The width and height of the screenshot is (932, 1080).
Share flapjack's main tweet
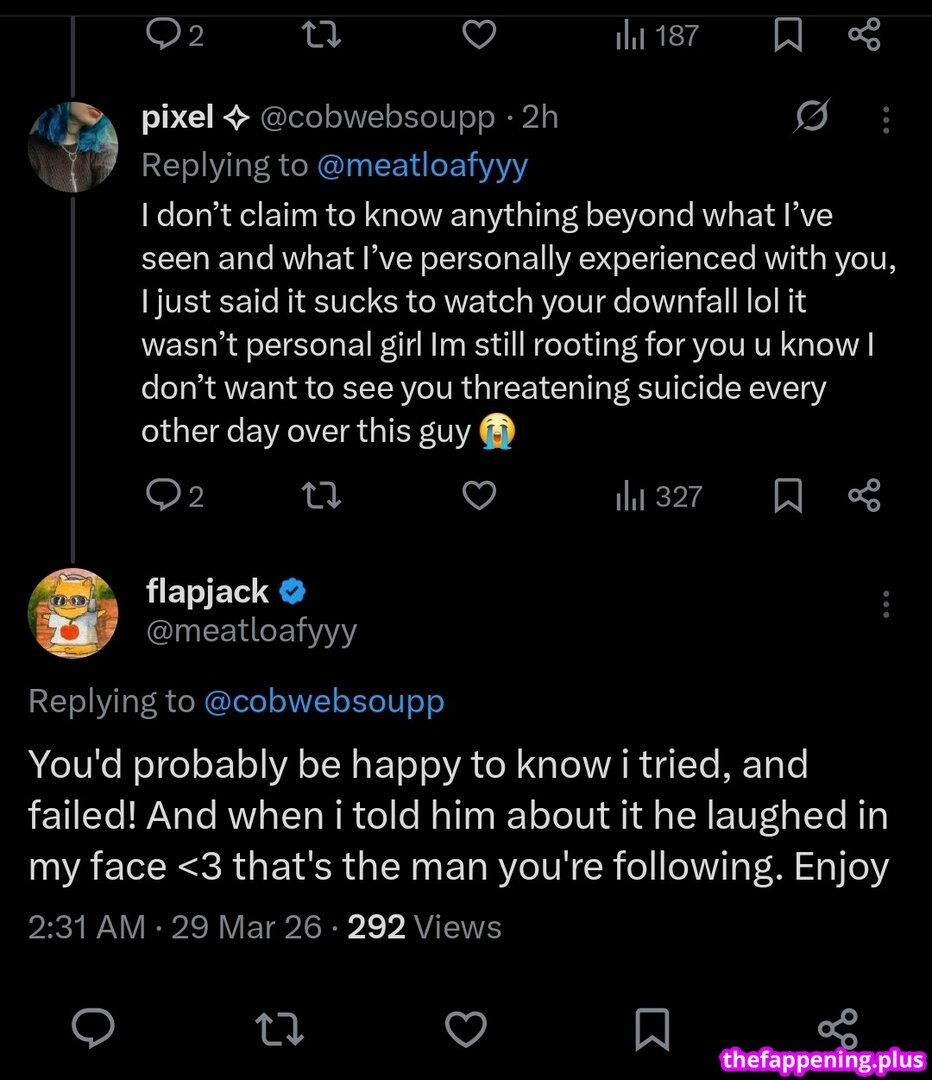coord(837,1029)
